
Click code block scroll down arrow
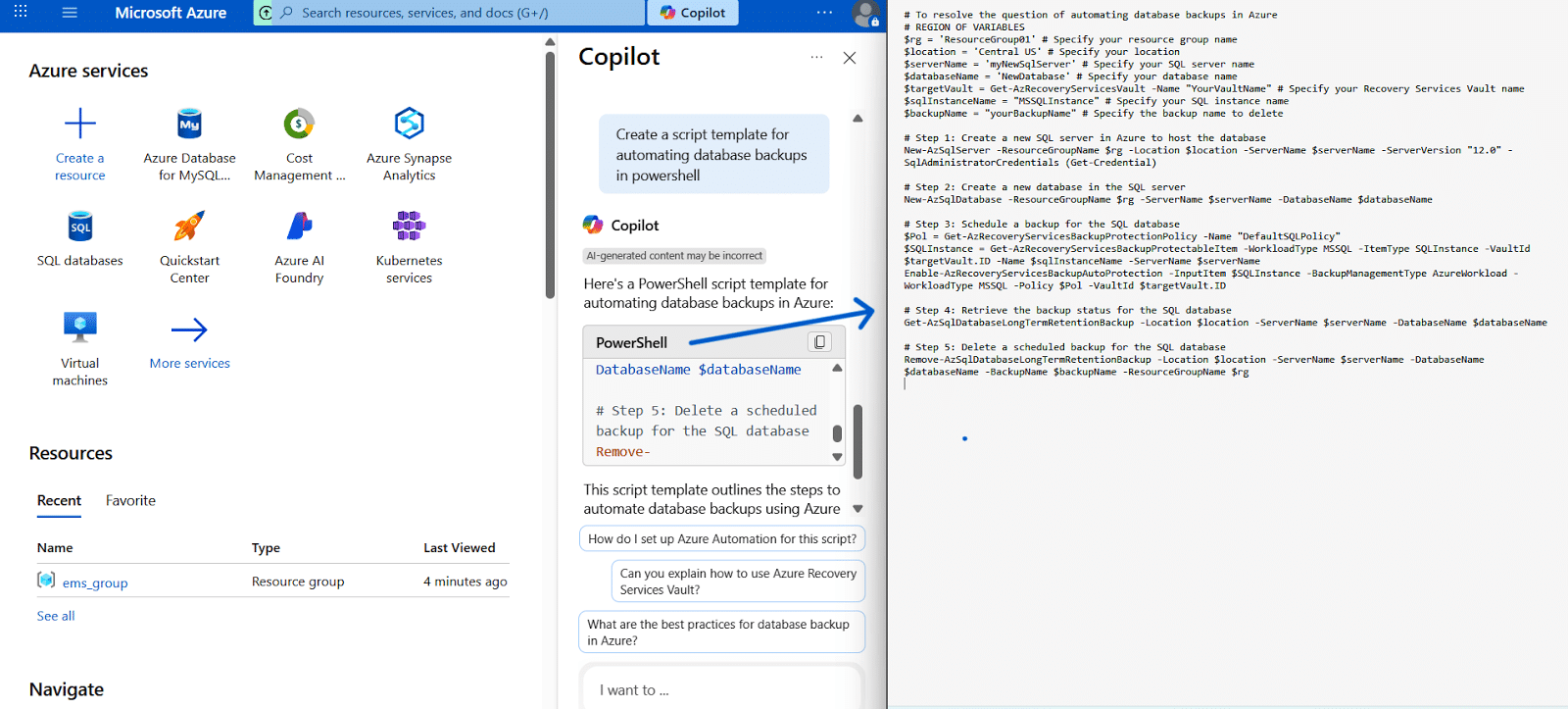click(x=837, y=457)
